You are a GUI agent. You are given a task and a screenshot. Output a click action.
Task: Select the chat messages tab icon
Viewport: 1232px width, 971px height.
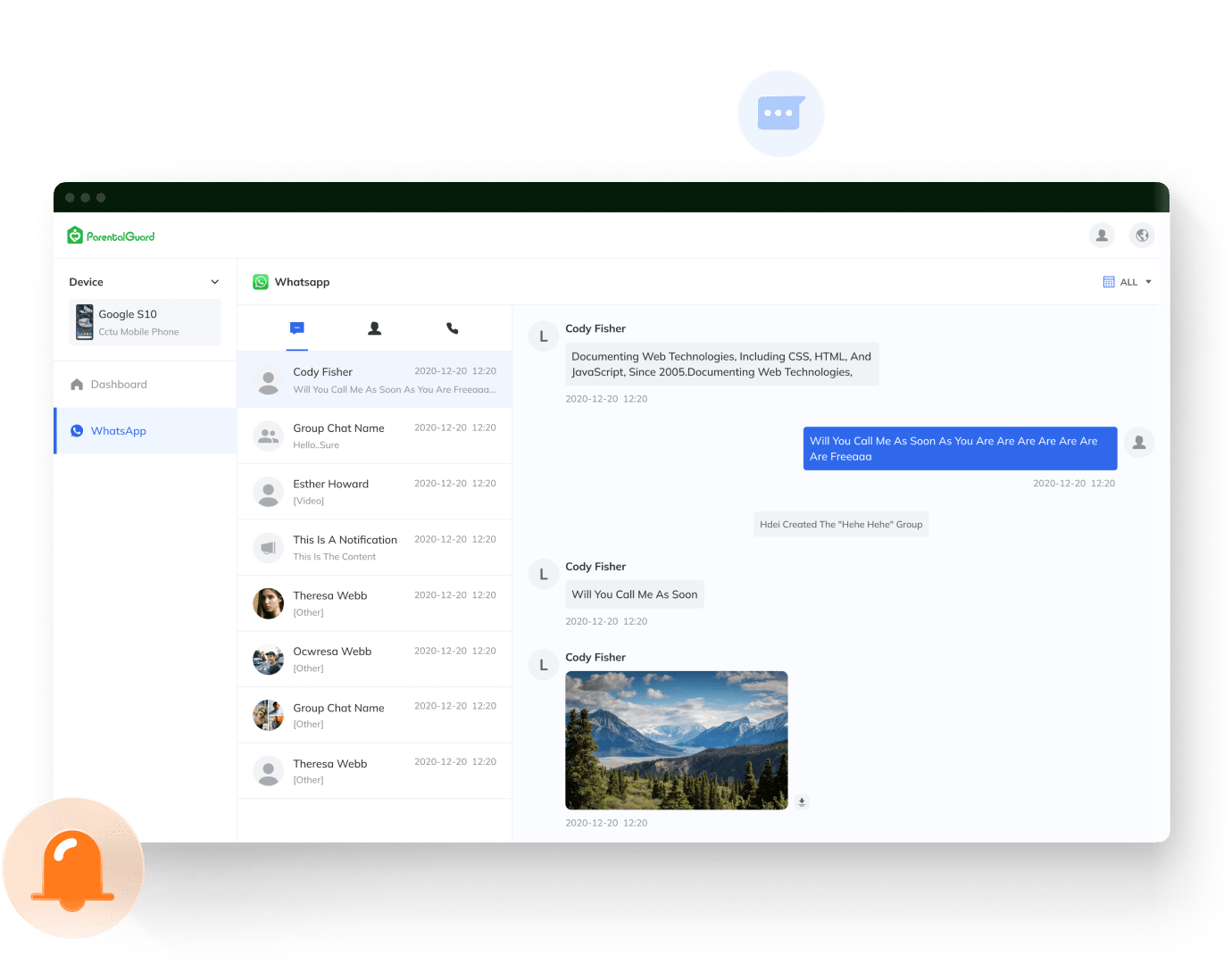[x=297, y=328]
